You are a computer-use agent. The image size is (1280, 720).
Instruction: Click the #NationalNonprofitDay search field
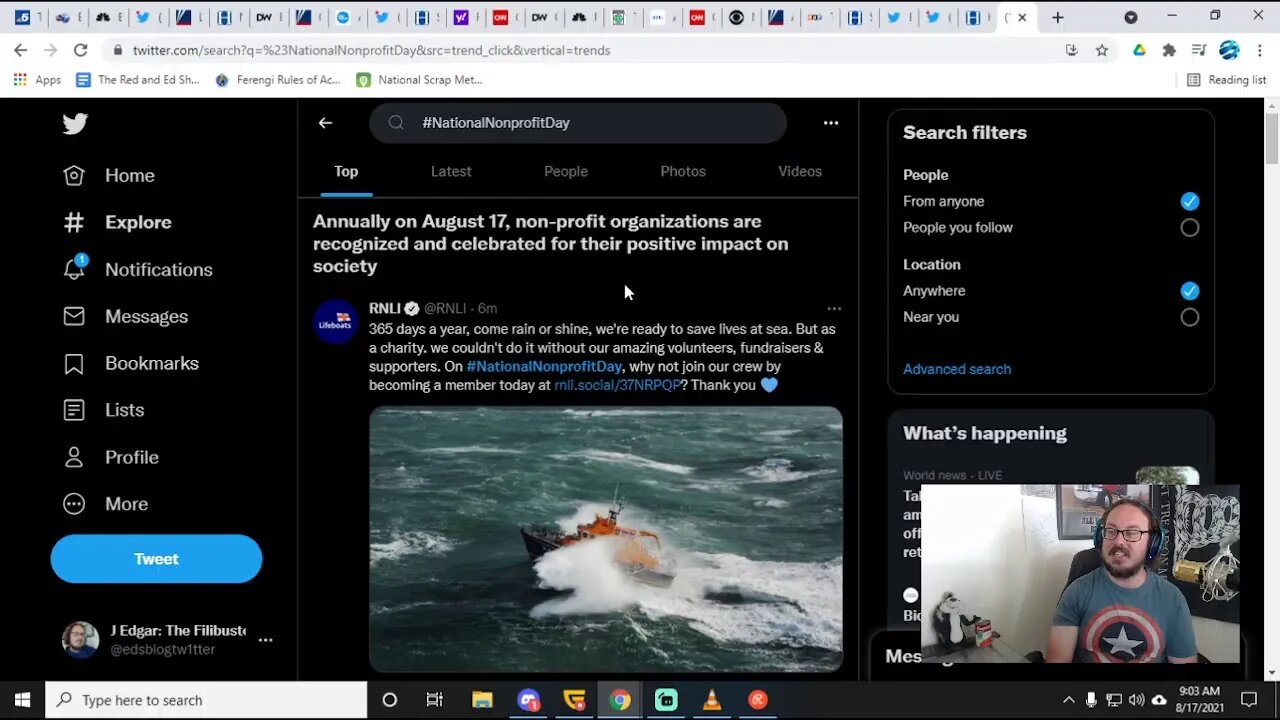click(x=578, y=122)
